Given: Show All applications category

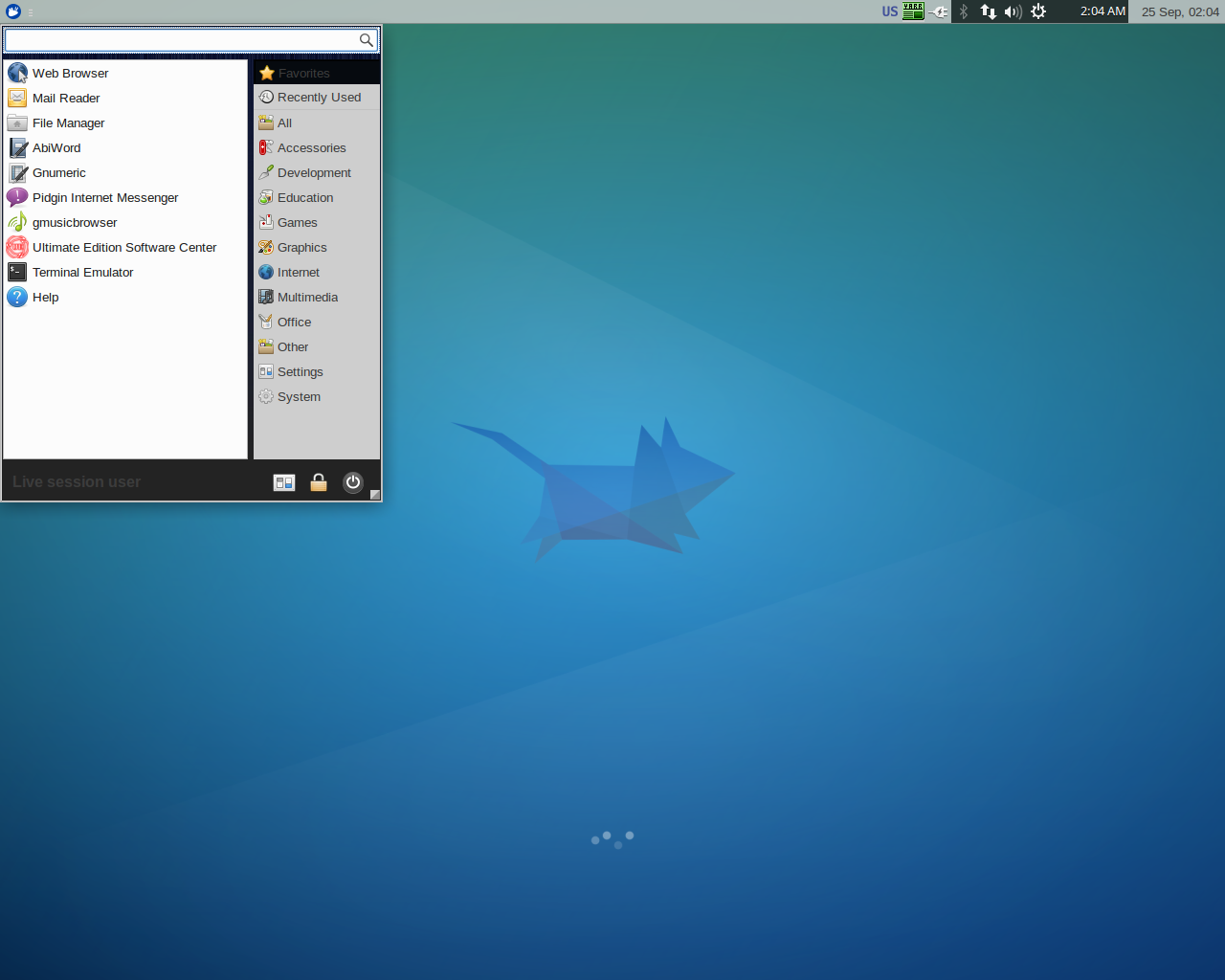Looking at the screenshot, I should point(317,122).
